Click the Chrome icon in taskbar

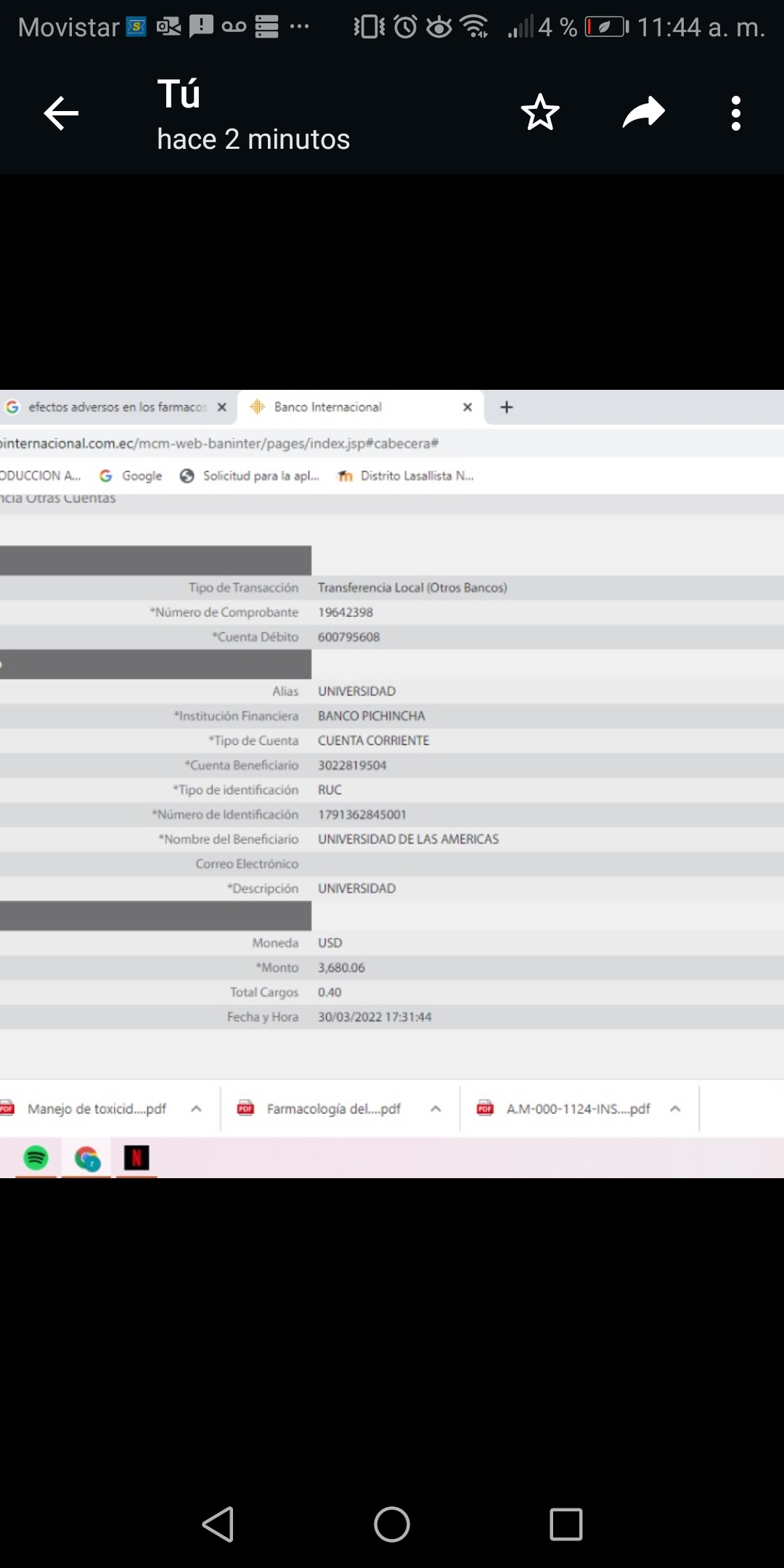(87, 1158)
